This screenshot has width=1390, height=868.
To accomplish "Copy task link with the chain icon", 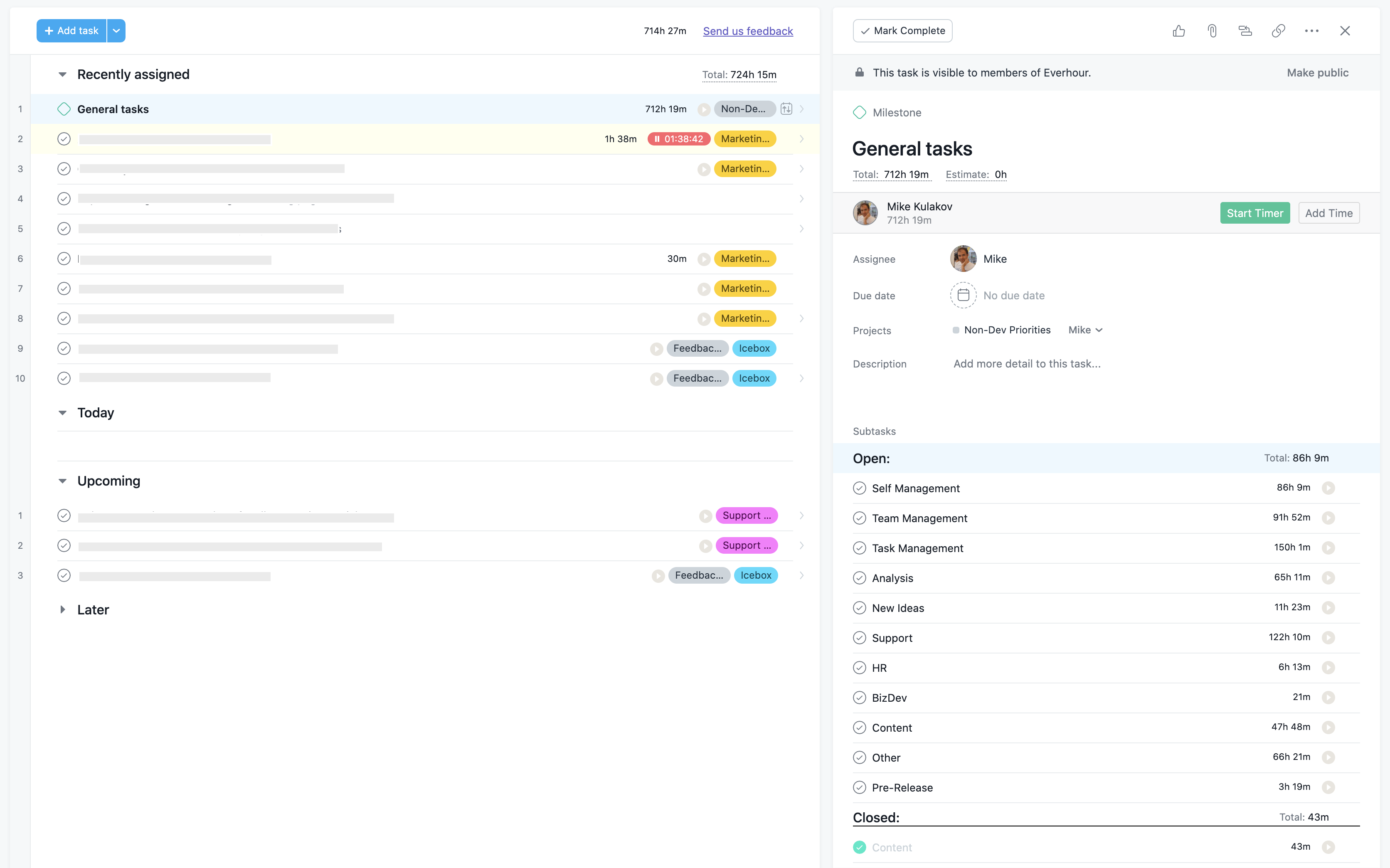I will coord(1278,31).
